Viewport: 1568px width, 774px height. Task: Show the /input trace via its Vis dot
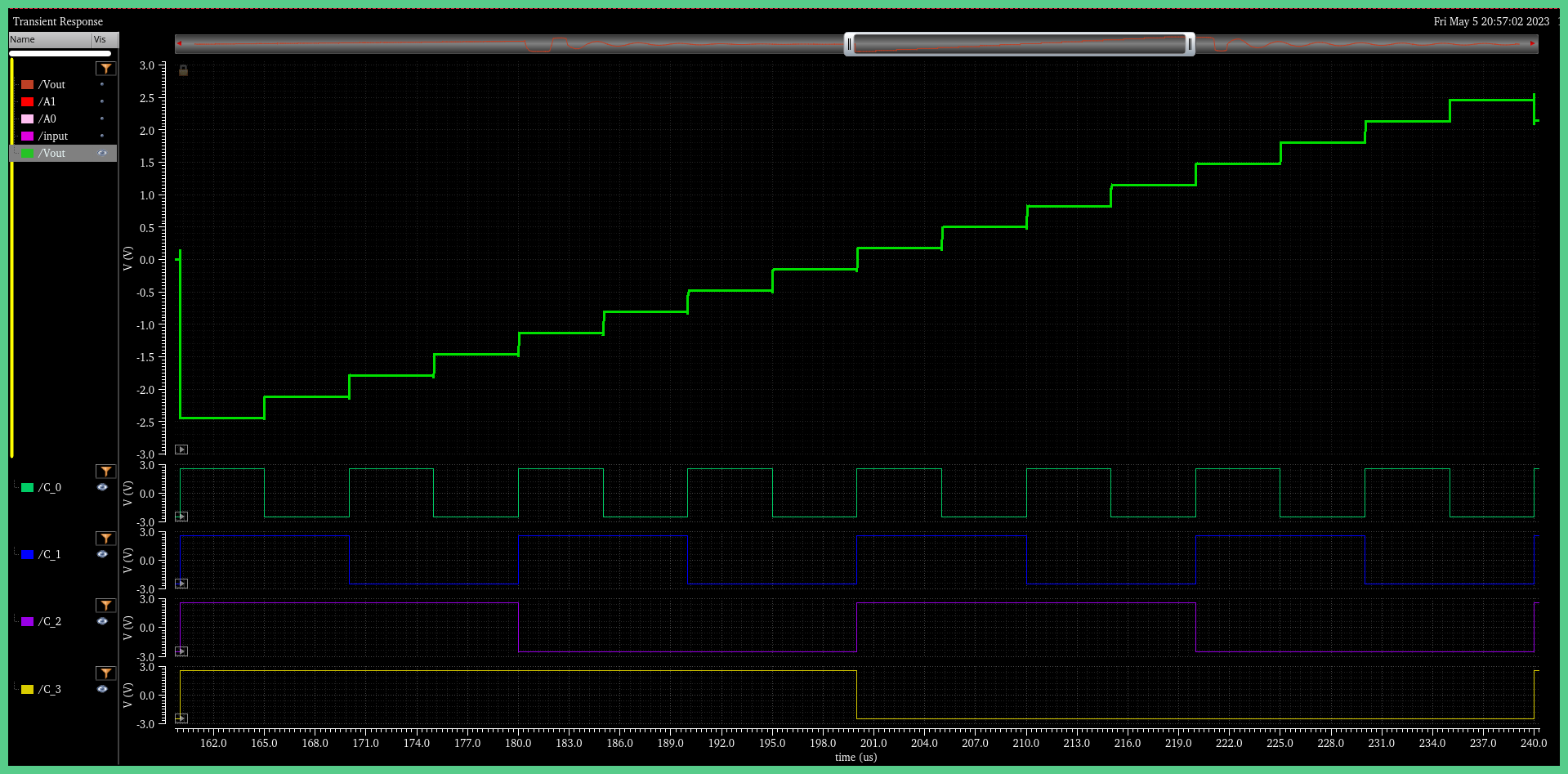pyautogui.click(x=102, y=136)
